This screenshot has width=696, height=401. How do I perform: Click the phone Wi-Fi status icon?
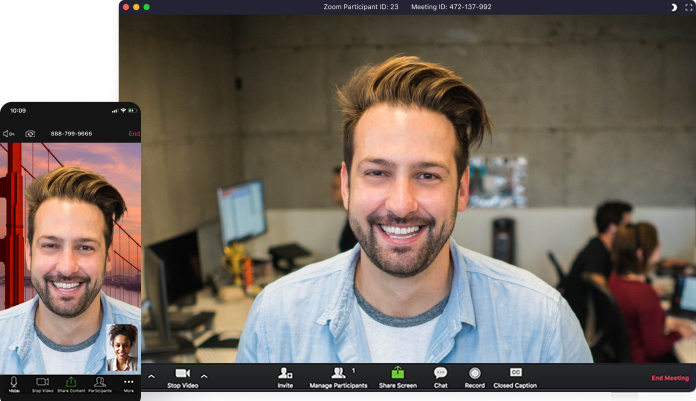click(123, 111)
